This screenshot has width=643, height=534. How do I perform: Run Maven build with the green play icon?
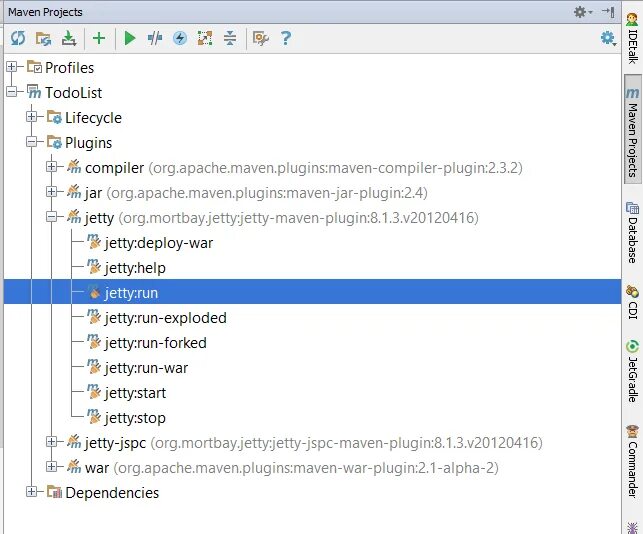pos(130,39)
